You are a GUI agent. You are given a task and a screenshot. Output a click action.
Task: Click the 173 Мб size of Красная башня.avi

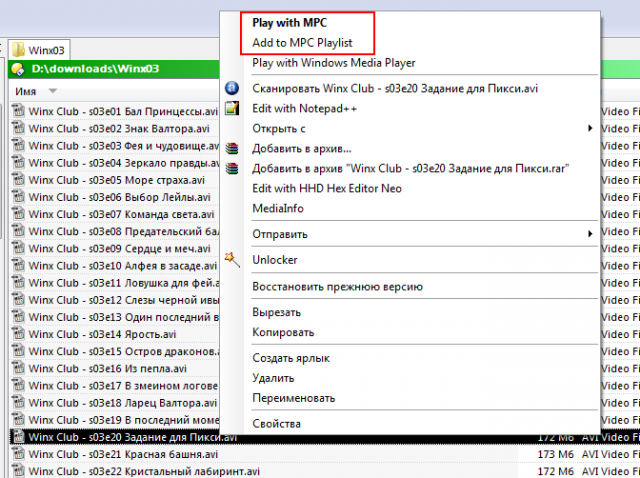click(556, 454)
